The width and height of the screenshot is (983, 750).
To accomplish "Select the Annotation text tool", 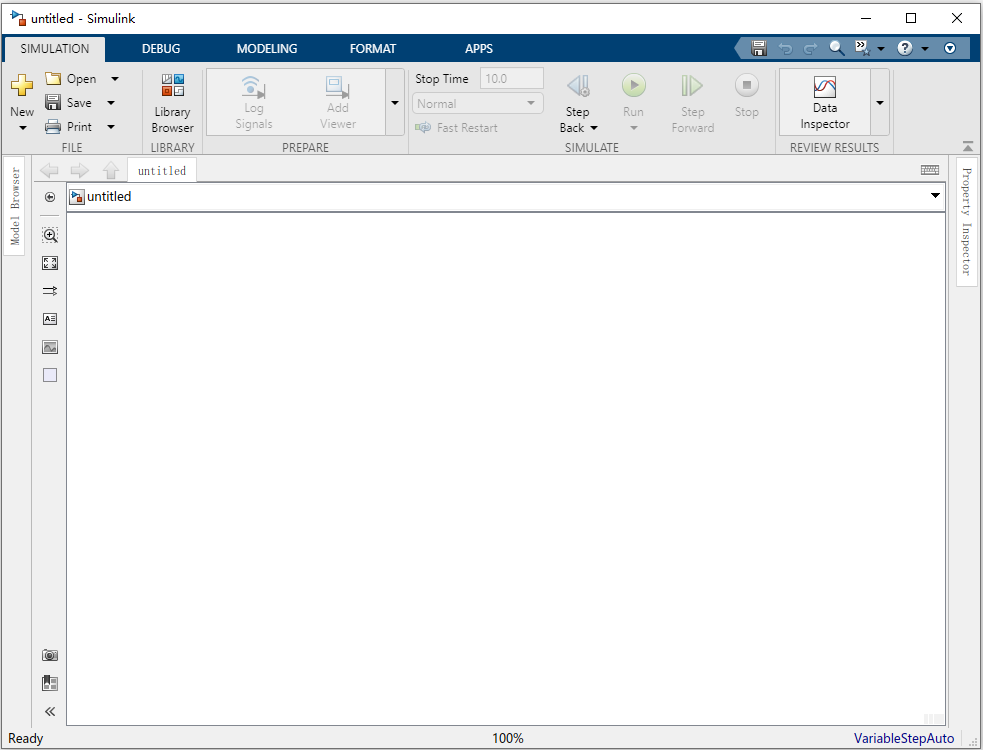I will tap(50, 319).
